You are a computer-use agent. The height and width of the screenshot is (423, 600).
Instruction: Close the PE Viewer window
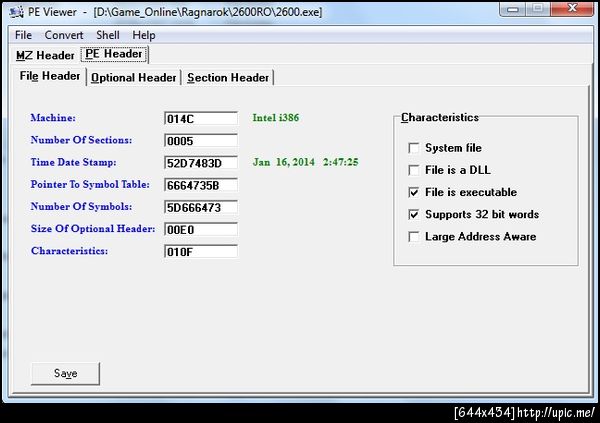coord(572,9)
